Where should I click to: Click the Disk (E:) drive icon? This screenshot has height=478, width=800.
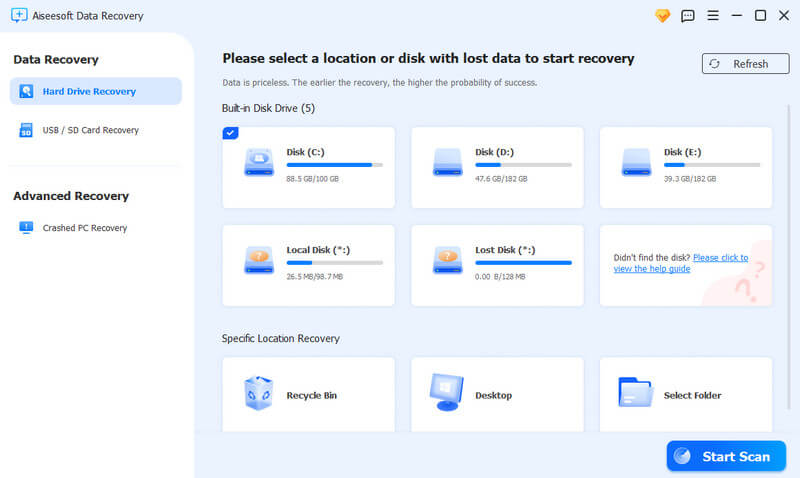coord(636,162)
